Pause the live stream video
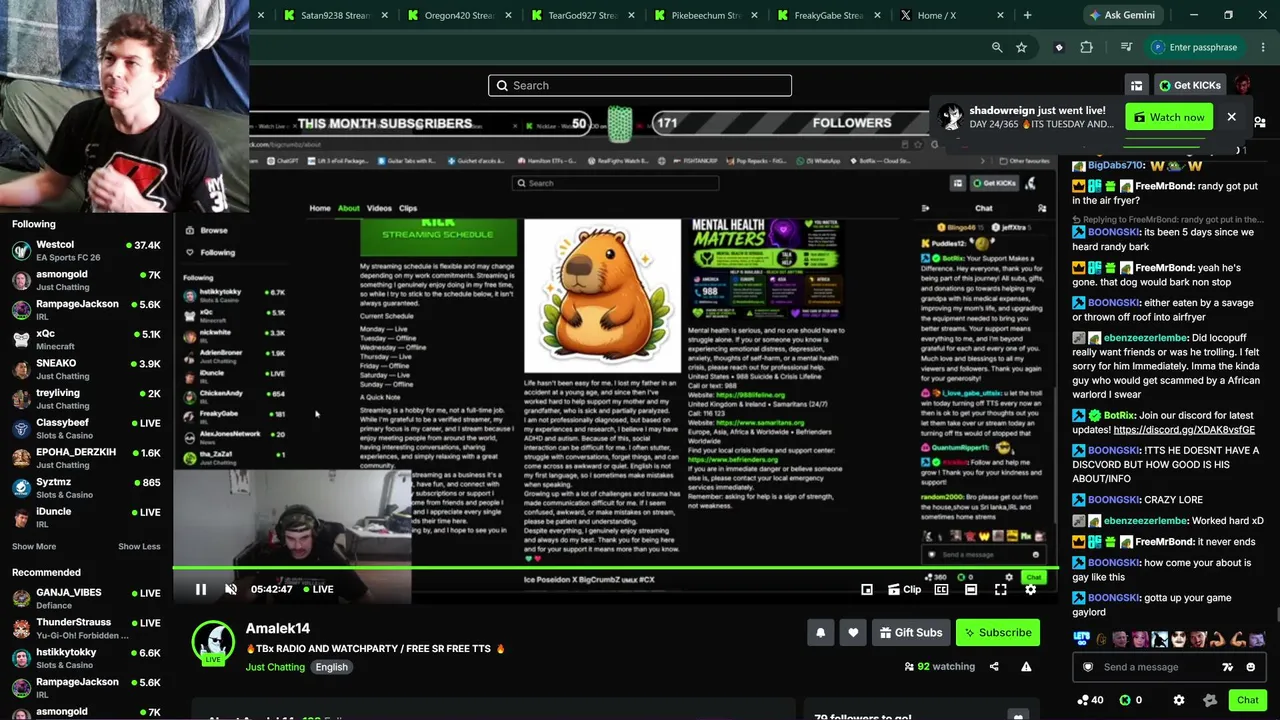This screenshot has width=1280, height=720. pyautogui.click(x=201, y=589)
